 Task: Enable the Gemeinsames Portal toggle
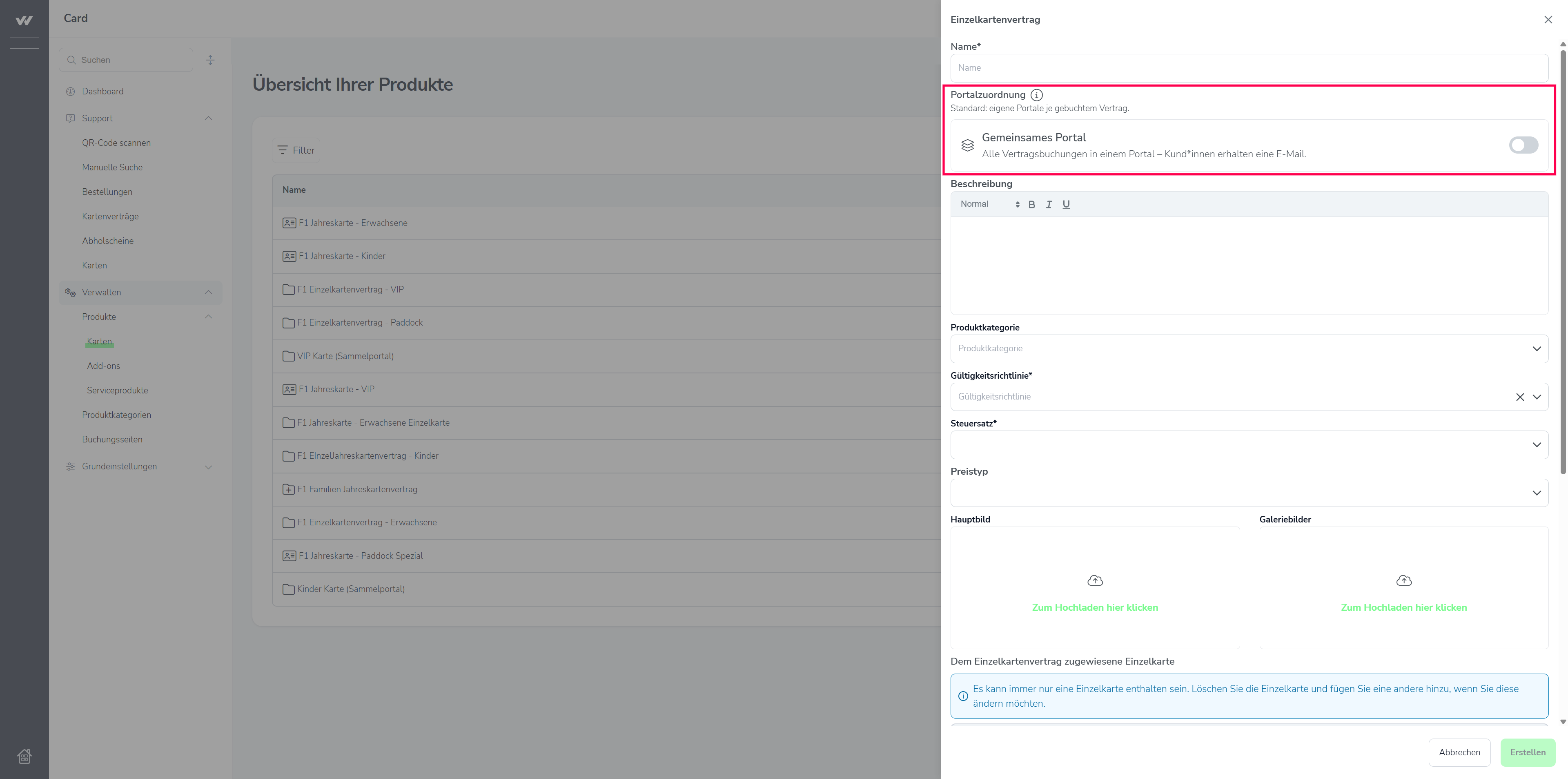(x=1523, y=145)
